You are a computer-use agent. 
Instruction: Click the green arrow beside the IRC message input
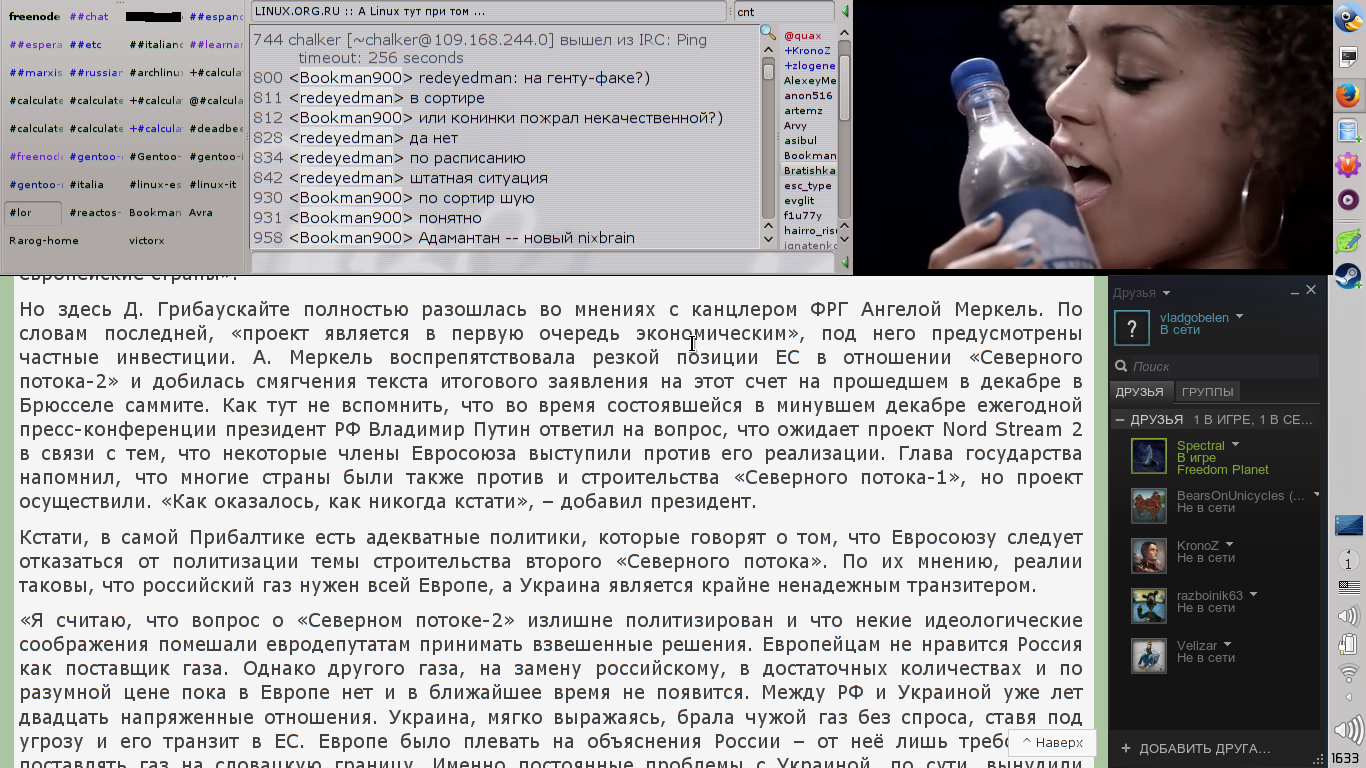tap(845, 263)
